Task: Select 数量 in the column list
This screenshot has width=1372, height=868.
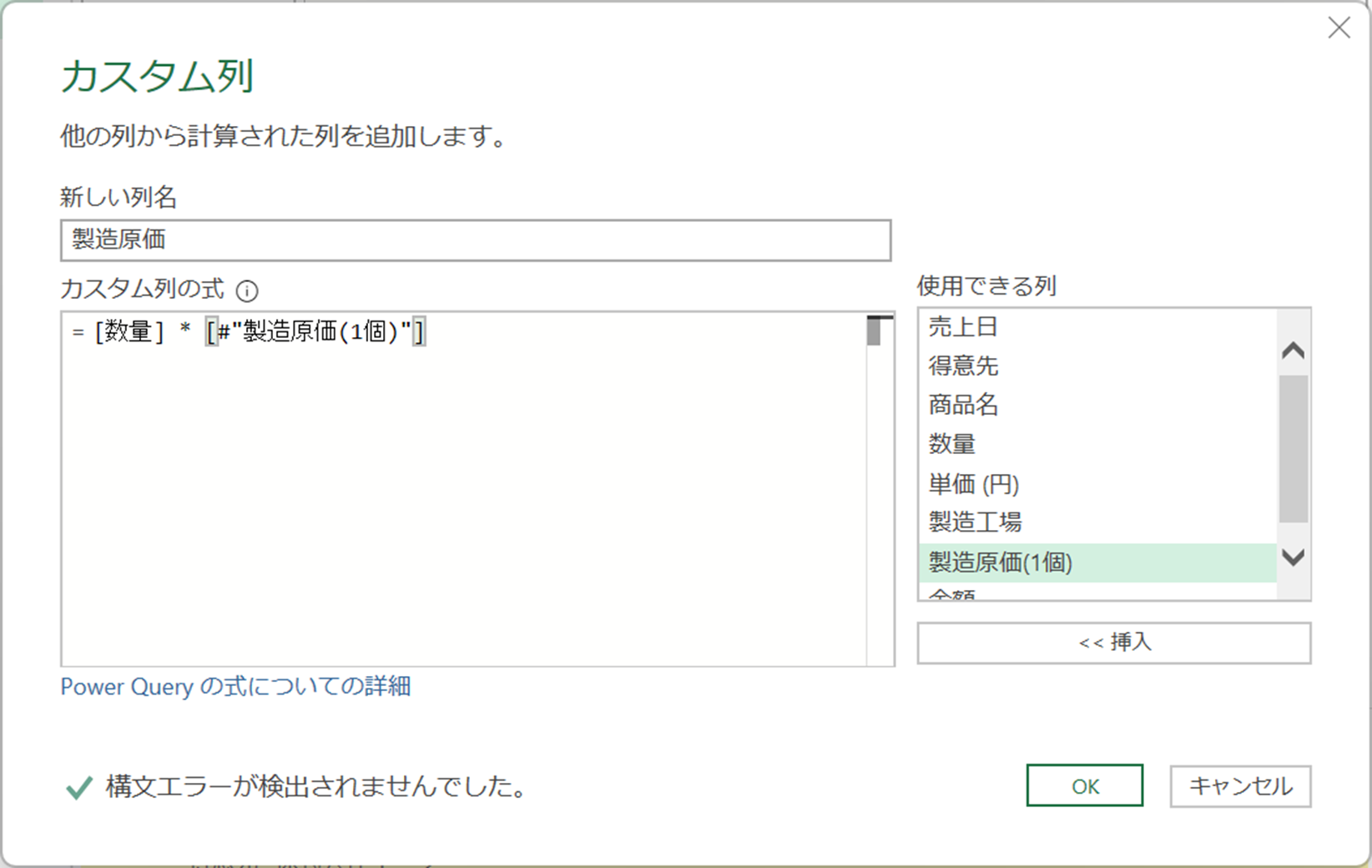Action: click(952, 444)
